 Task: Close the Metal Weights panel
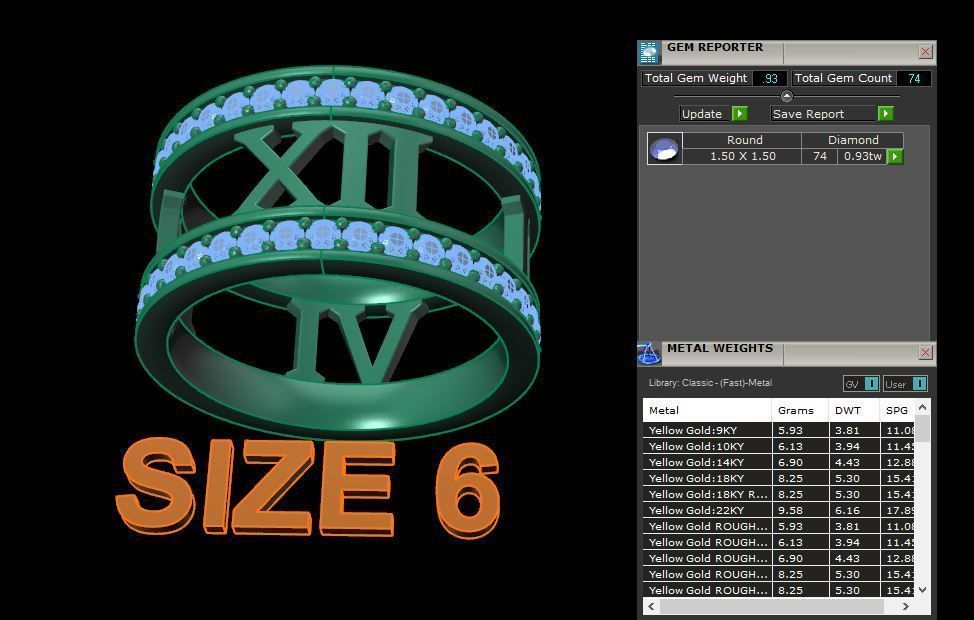[x=925, y=353]
